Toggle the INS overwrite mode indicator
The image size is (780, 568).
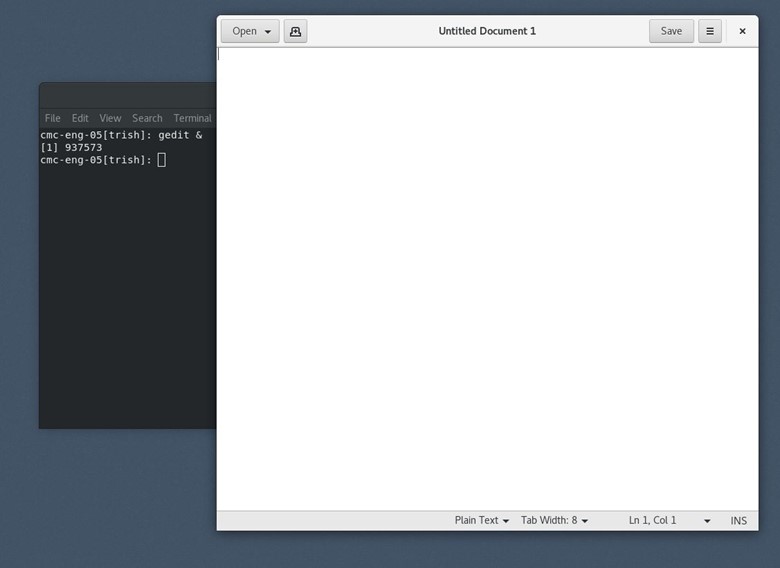(x=738, y=520)
